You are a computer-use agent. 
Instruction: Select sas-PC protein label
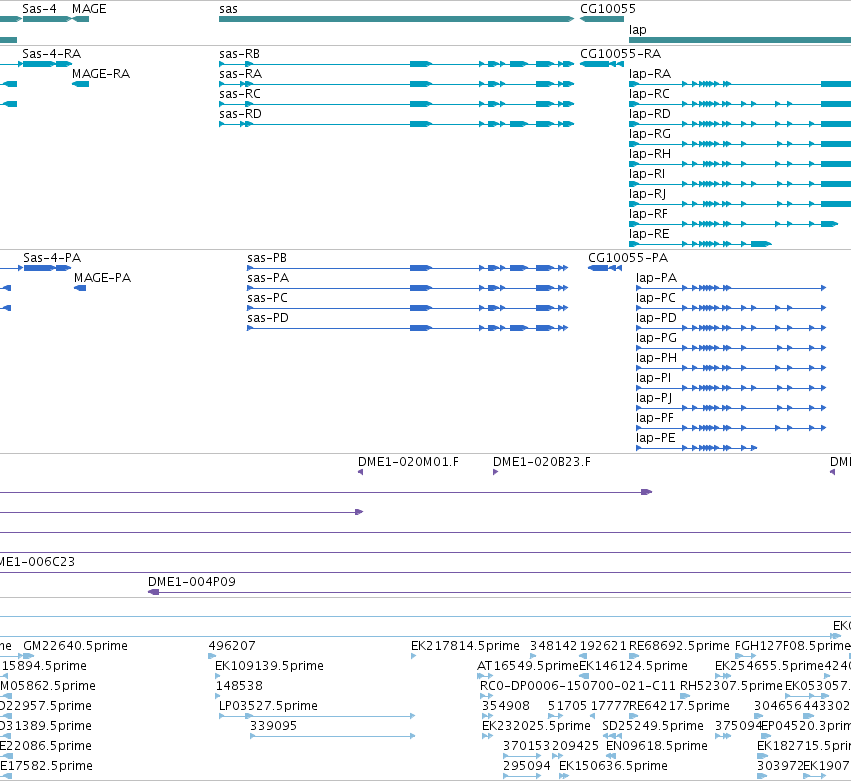click(x=268, y=298)
